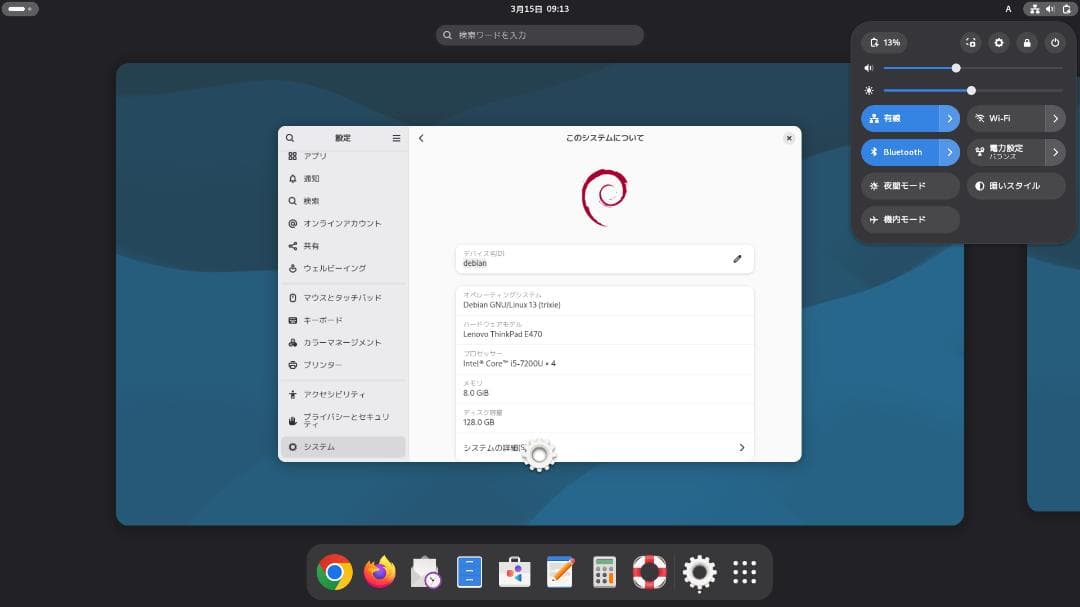Disable Bluetooth in quick settings
1080x607 pixels.
(900, 152)
